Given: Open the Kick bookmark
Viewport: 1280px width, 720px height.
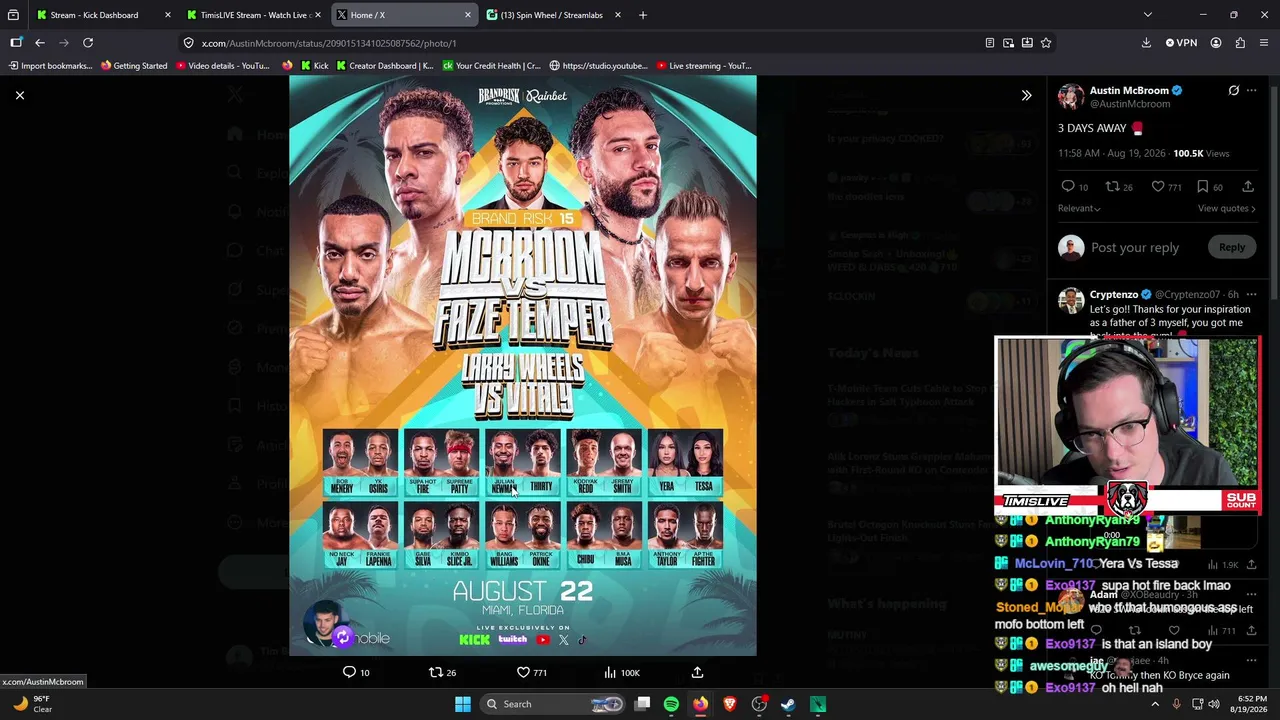Looking at the screenshot, I should [314, 66].
